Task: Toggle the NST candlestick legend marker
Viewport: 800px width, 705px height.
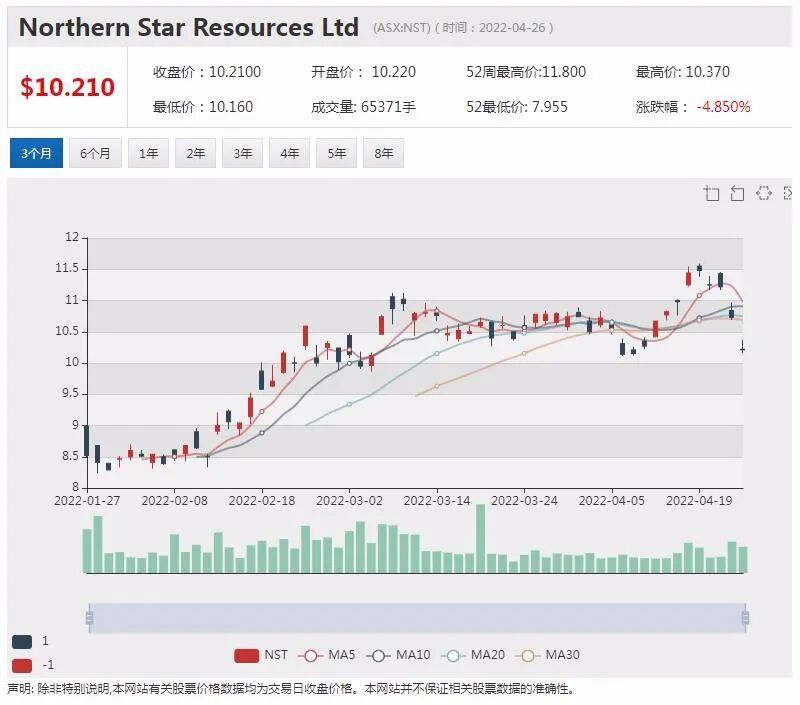Action: [x=246, y=656]
